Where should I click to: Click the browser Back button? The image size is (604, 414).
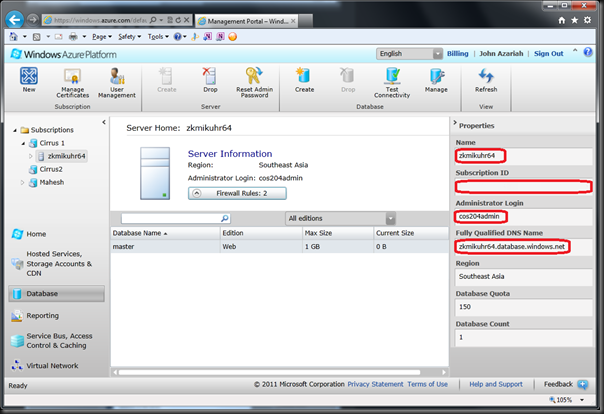pyautogui.click(x=15, y=20)
